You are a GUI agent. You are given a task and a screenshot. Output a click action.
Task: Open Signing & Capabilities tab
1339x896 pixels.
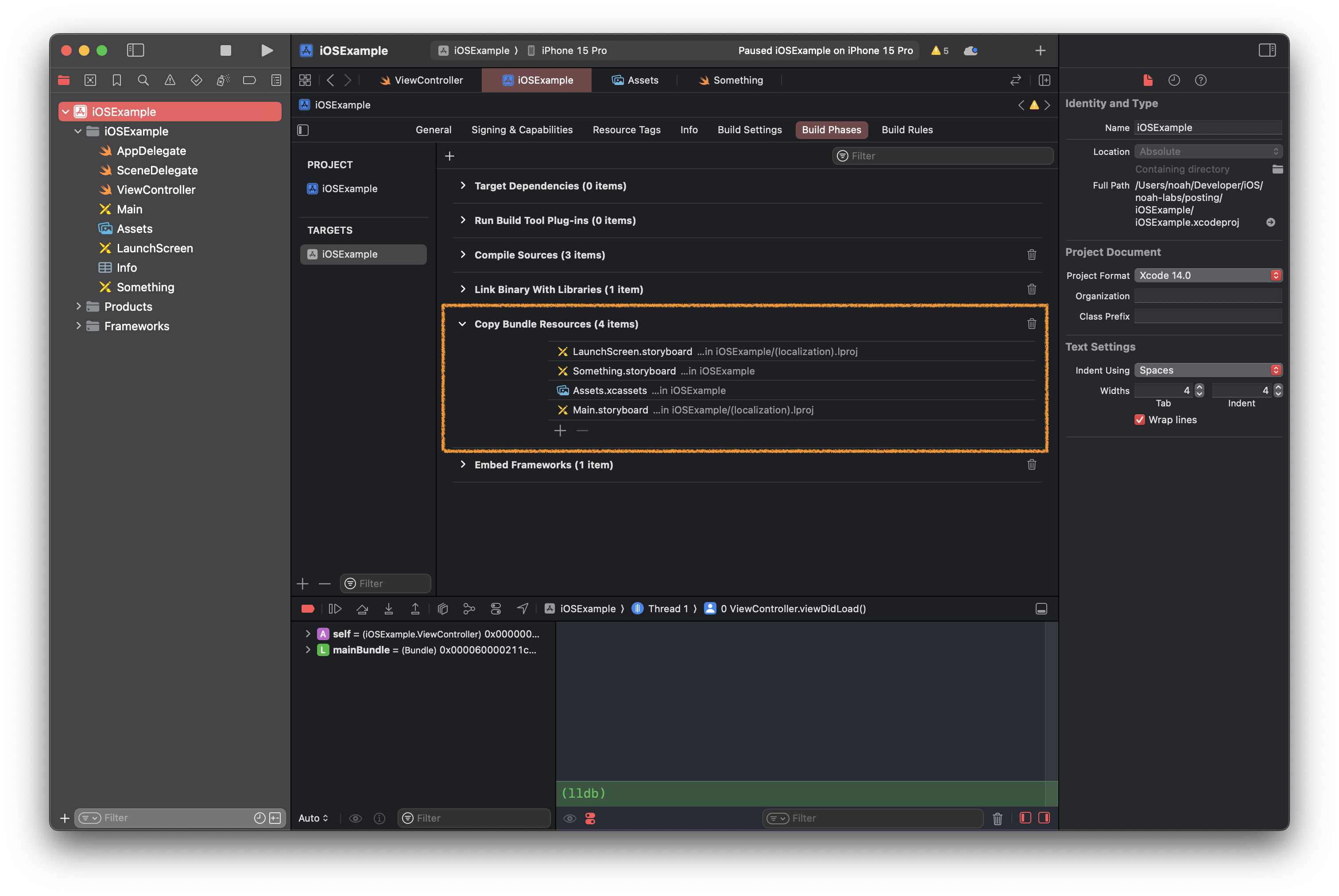tap(522, 130)
